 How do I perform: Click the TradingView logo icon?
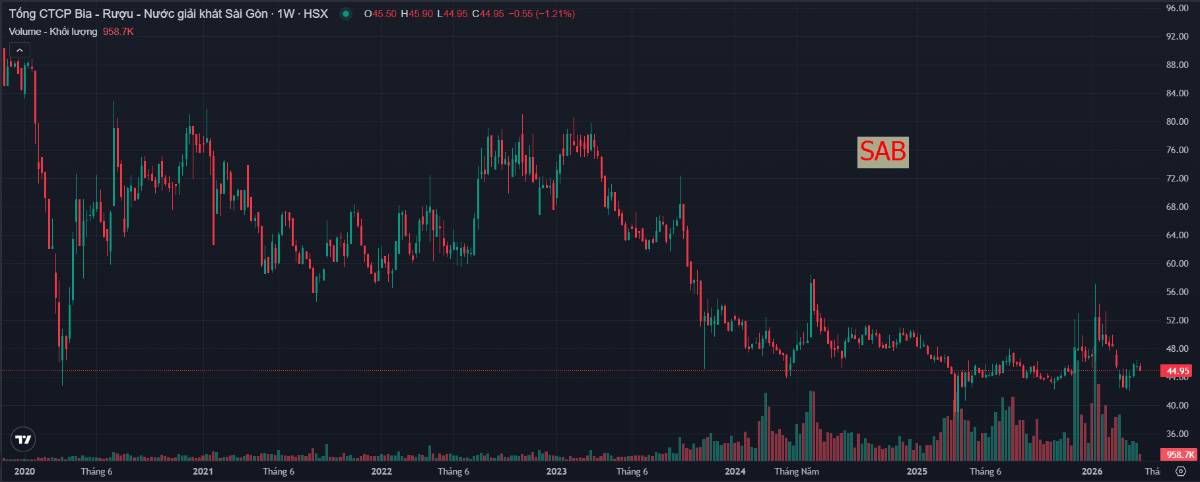pyautogui.click(x=22, y=440)
